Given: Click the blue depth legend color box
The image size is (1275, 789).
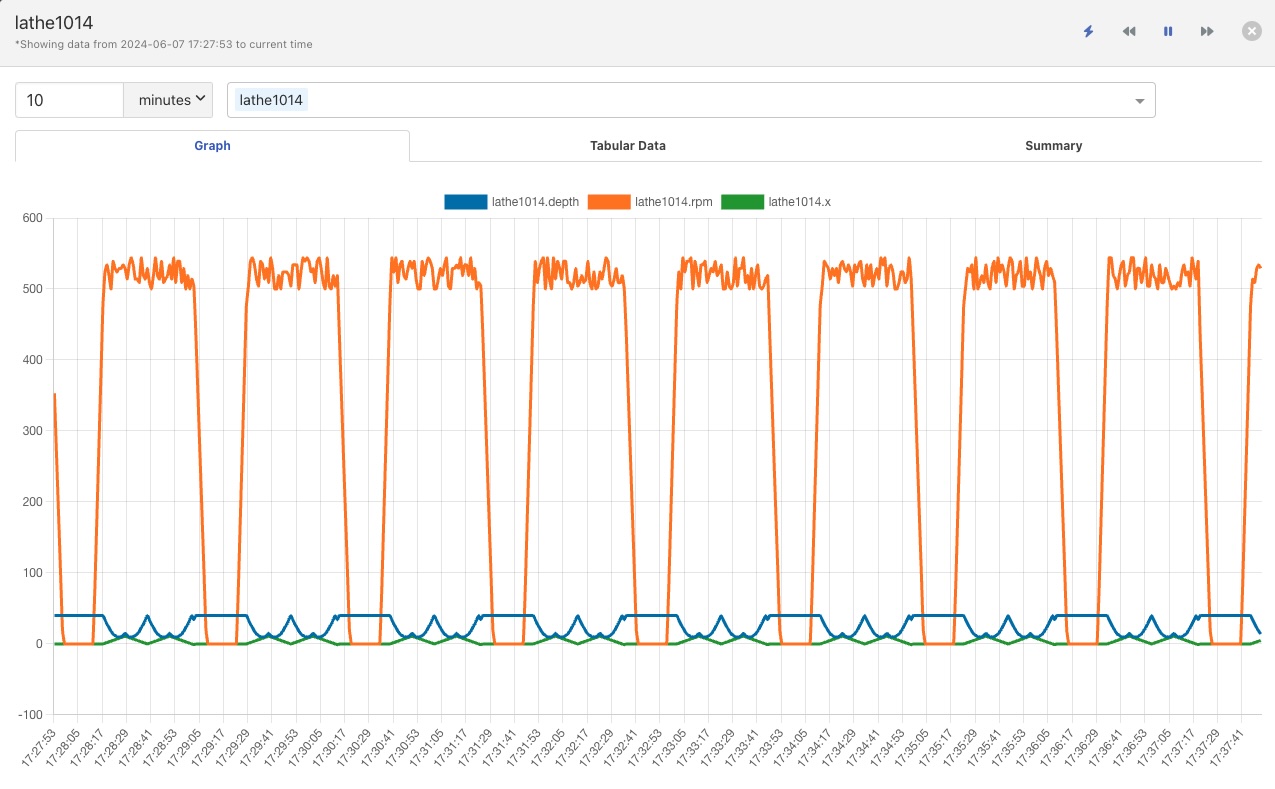Looking at the screenshot, I should click(465, 202).
